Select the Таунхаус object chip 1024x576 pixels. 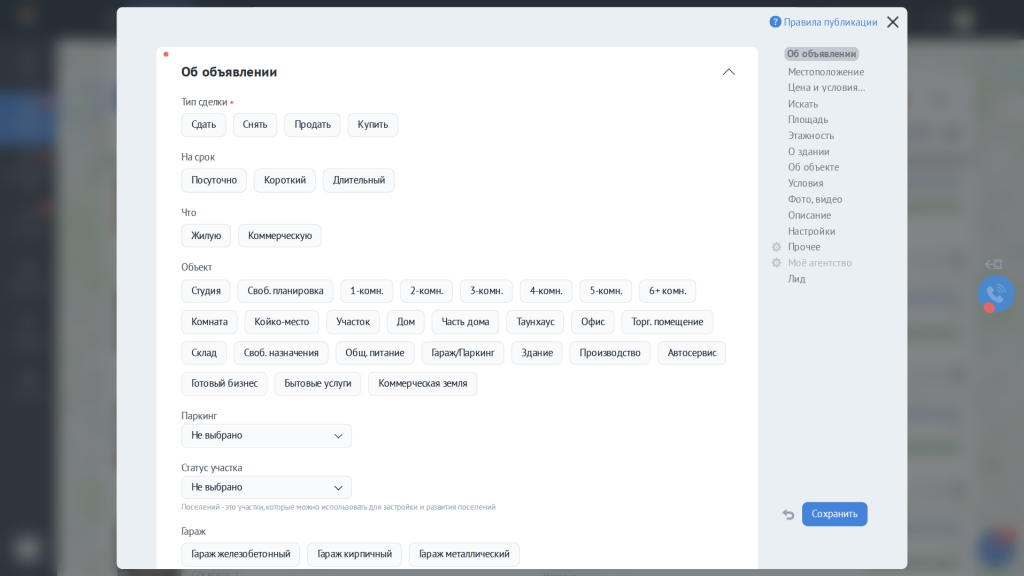(535, 322)
